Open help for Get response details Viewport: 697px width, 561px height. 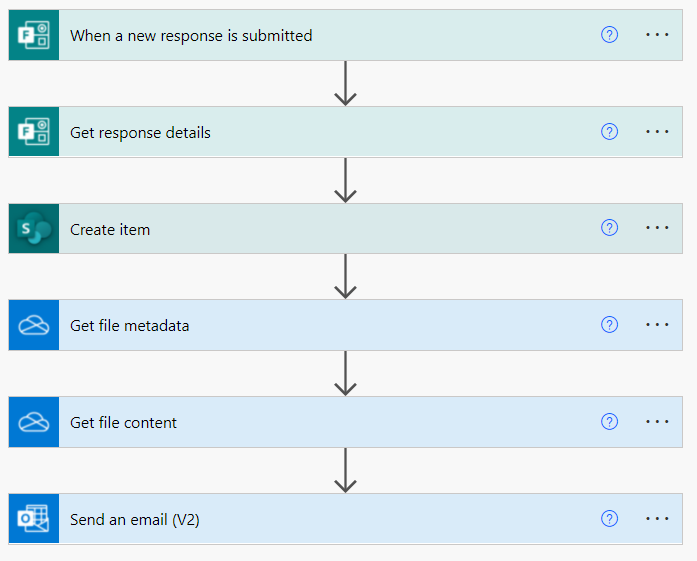coord(610,132)
